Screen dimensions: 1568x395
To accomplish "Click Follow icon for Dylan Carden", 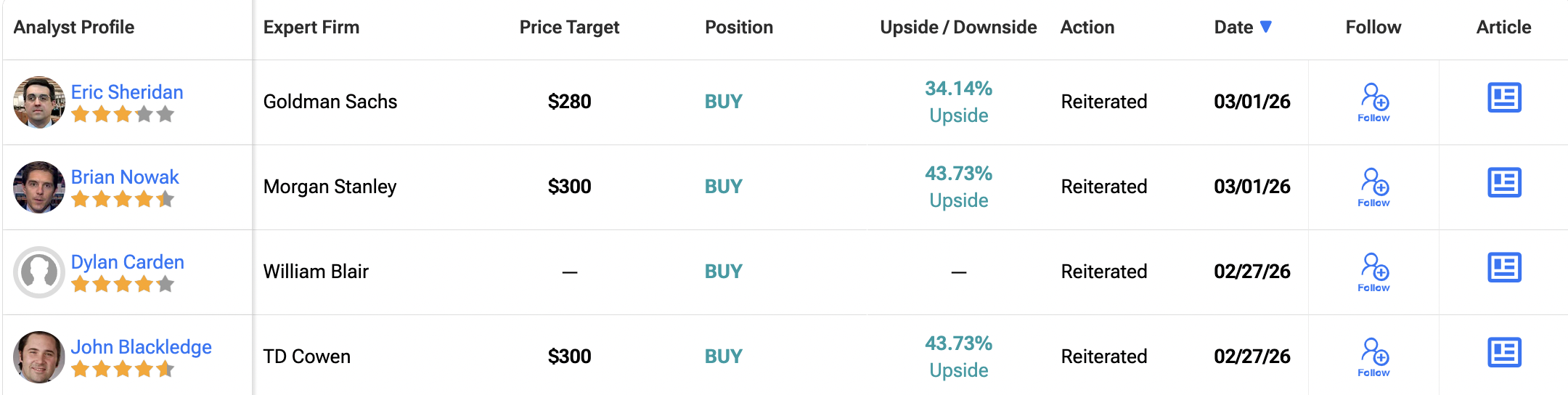I will [1373, 272].
